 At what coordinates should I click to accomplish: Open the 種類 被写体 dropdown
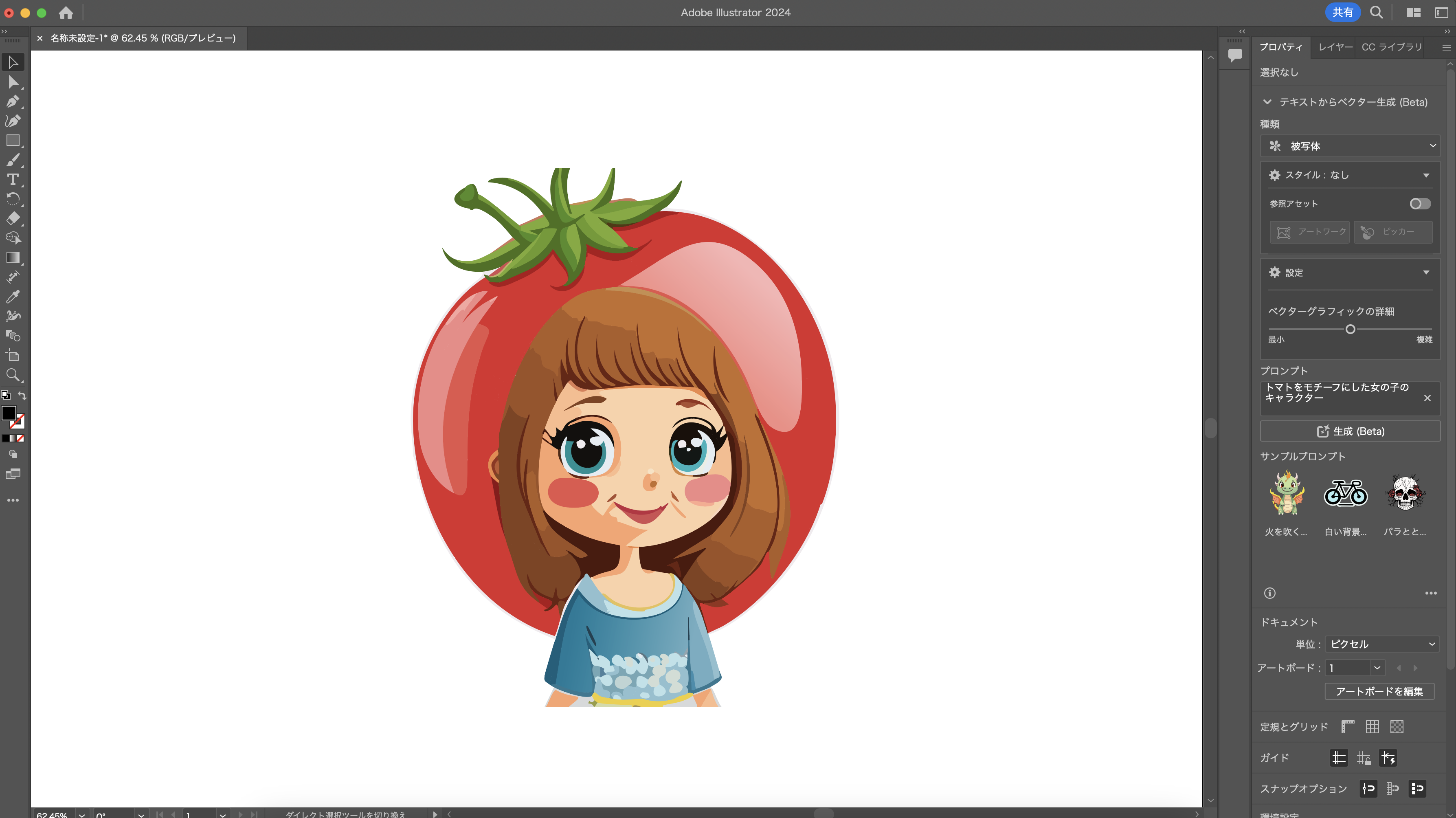click(1350, 146)
